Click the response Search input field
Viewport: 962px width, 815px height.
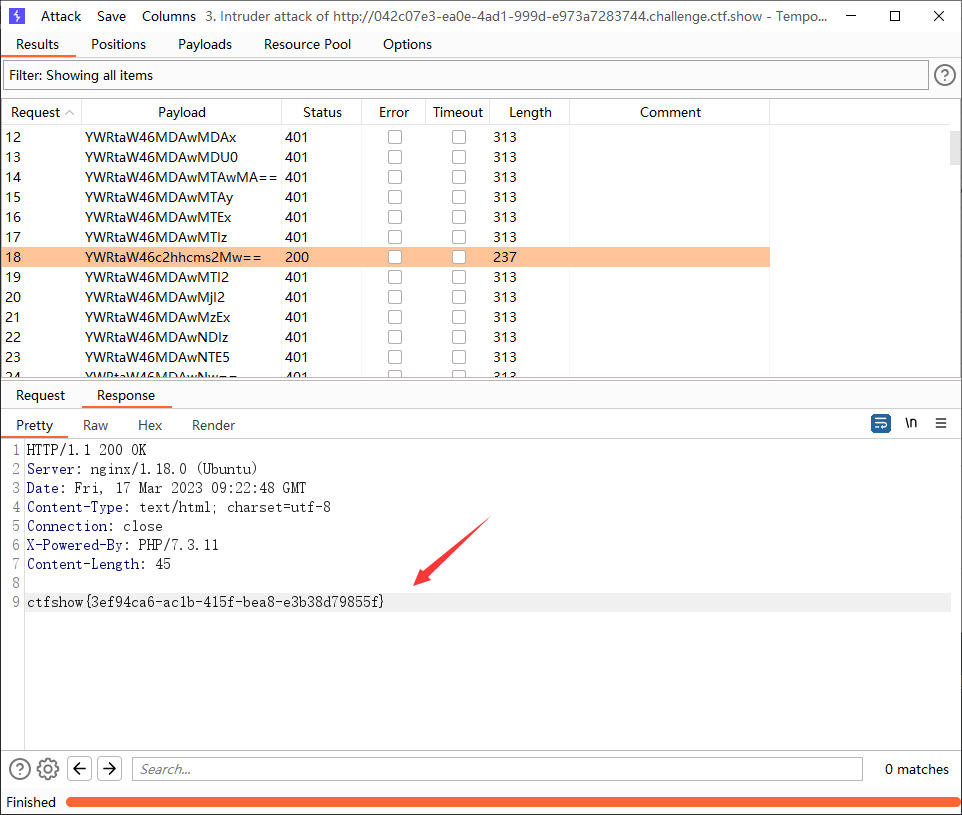(497, 769)
